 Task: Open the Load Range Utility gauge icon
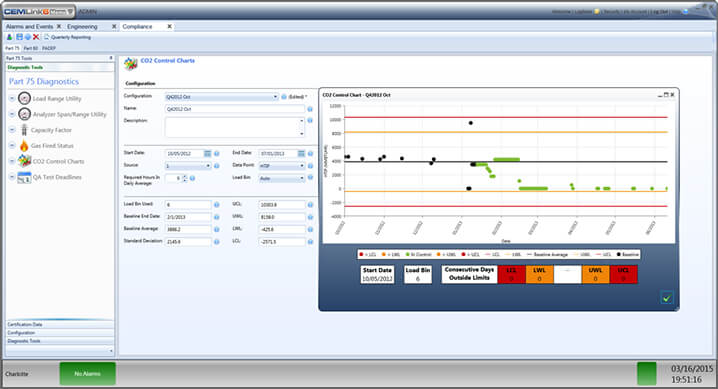click(x=24, y=98)
